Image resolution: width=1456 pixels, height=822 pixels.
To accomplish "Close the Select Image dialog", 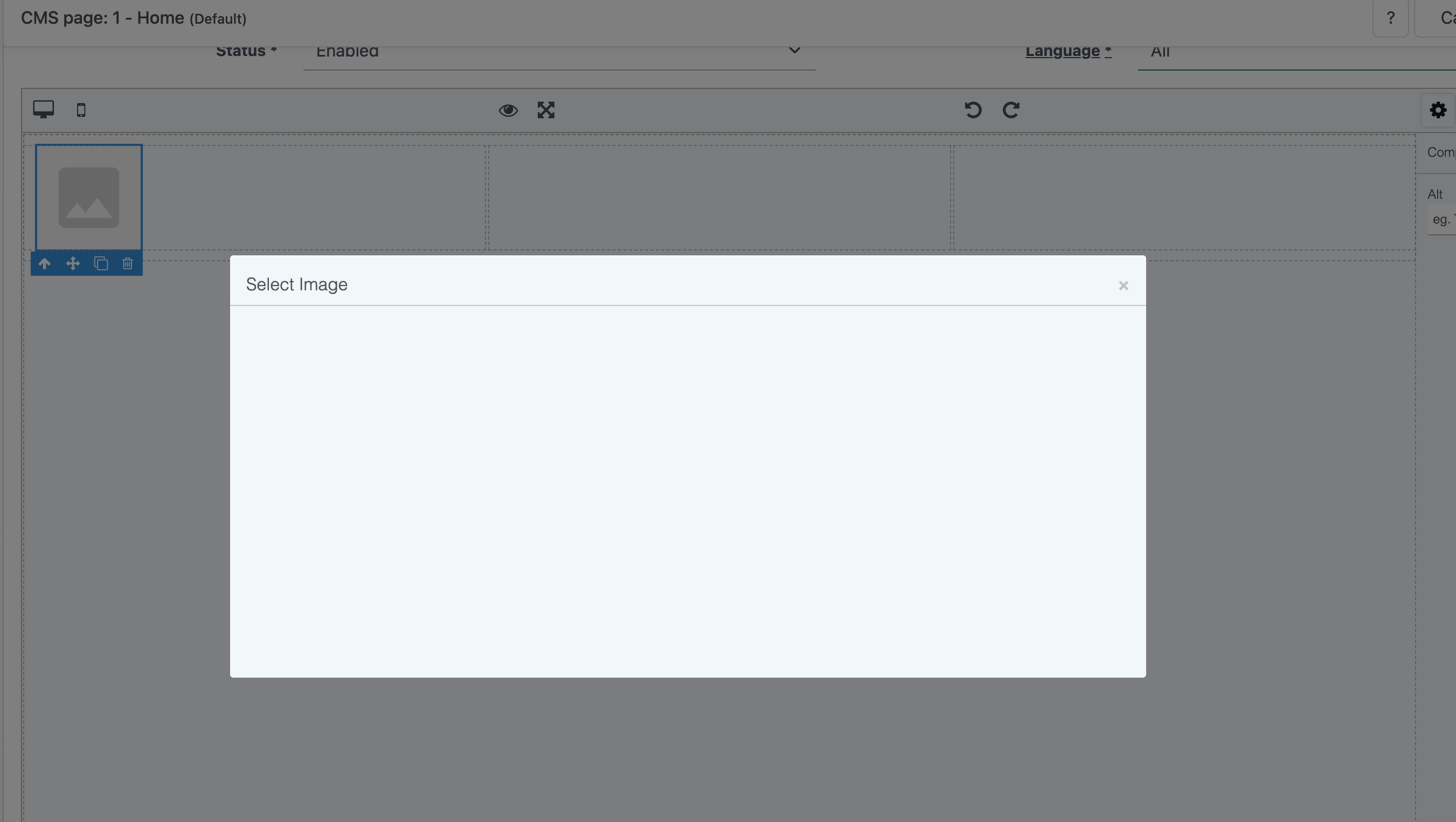I will [x=1123, y=286].
